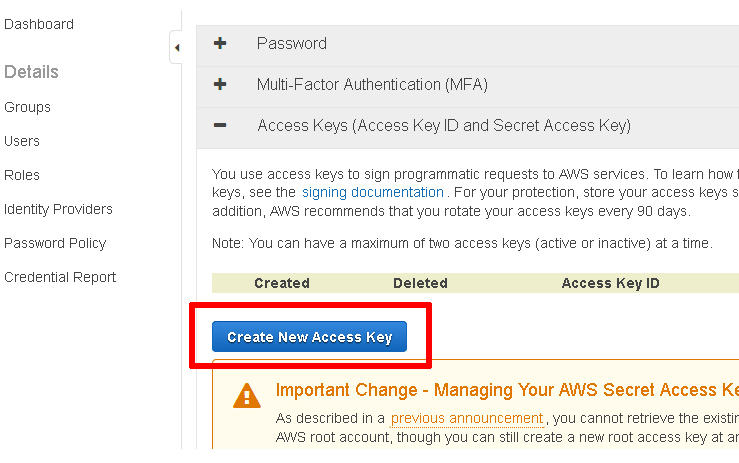739x463 pixels.
Task: Expand the Multi-Factor Authentication (MFA) section
Action: [468, 84]
